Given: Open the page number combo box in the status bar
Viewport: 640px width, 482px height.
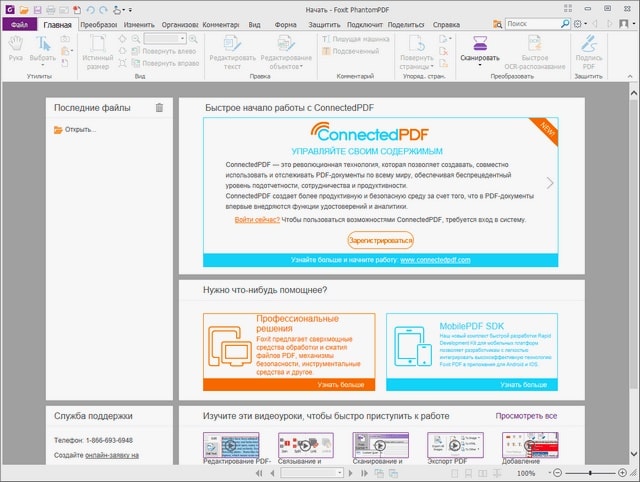Looking at the screenshot, I should (312, 473).
